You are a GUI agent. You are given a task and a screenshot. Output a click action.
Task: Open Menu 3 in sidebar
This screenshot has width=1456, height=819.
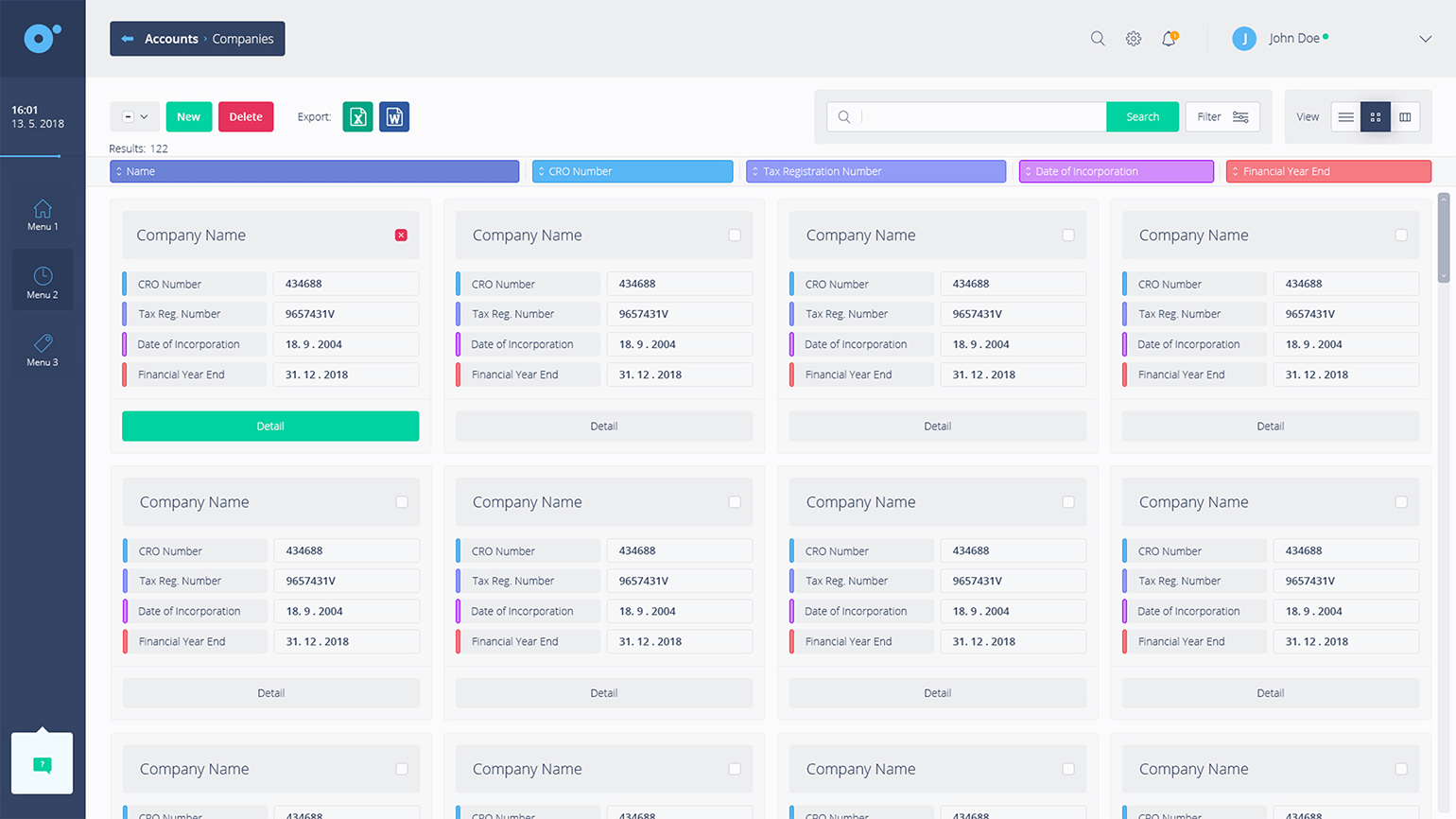pyautogui.click(x=43, y=350)
